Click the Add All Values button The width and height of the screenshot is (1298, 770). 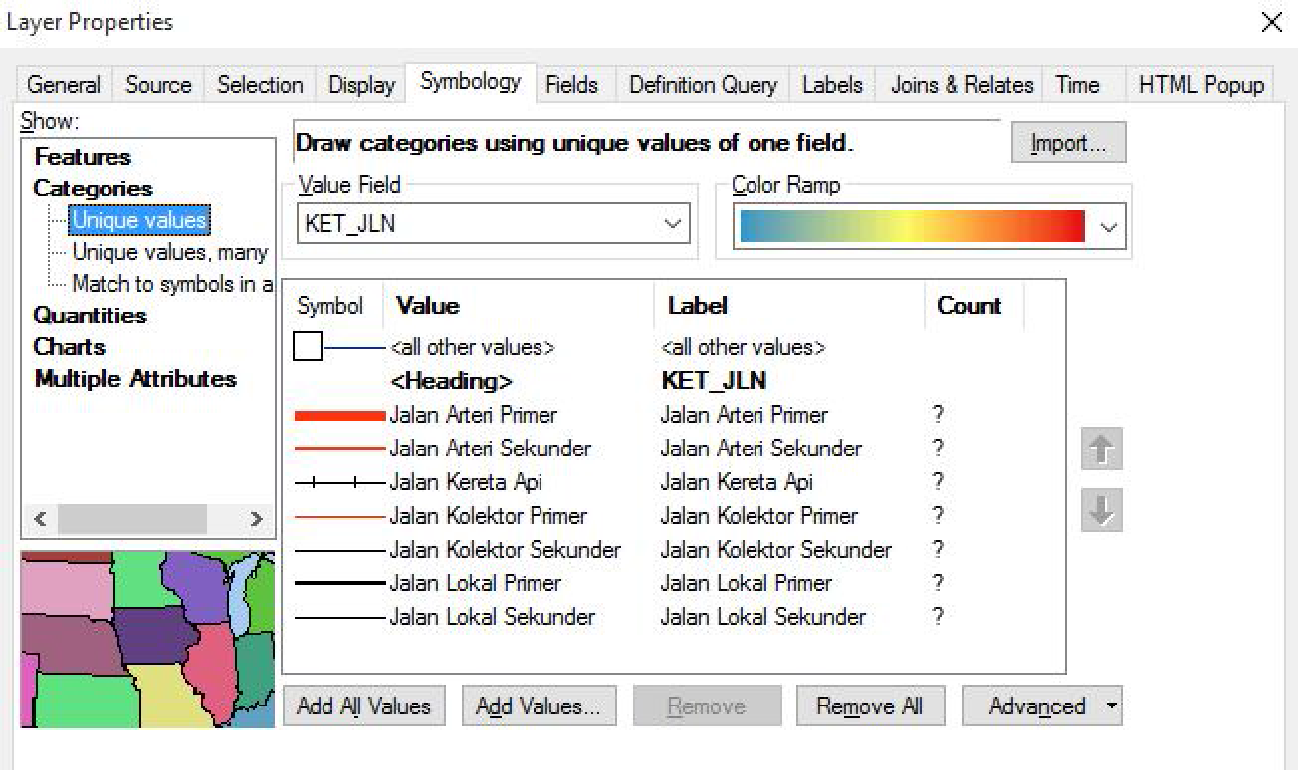click(x=364, y=706)
